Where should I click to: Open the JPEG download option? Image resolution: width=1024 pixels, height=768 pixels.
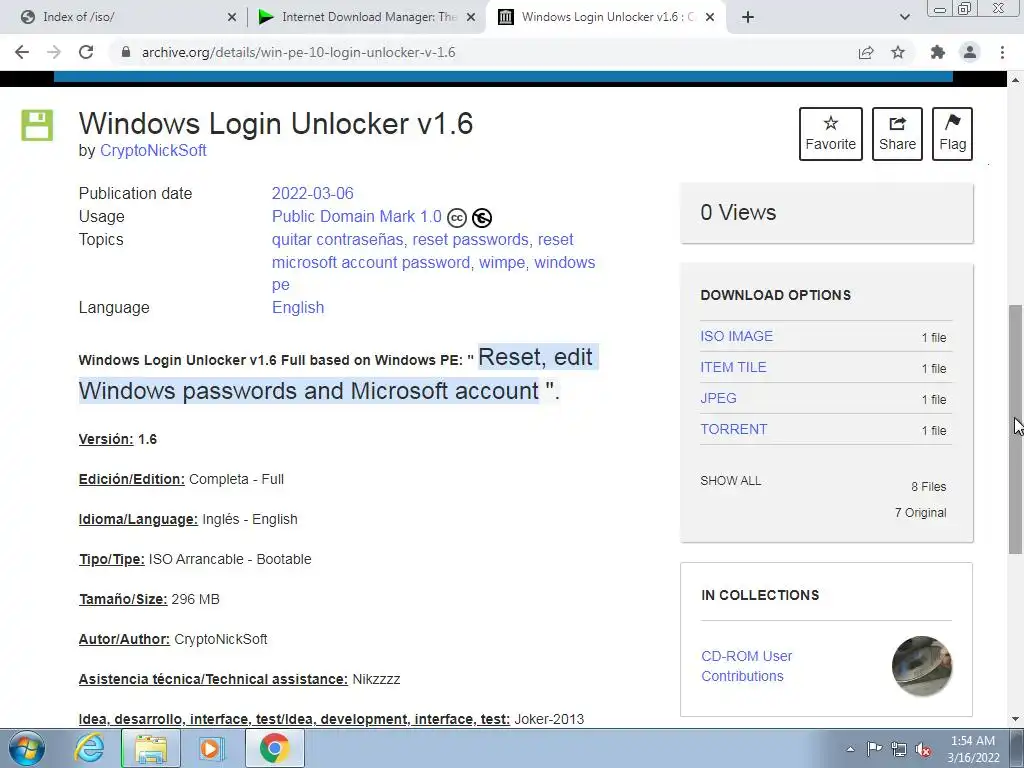click(x=718, y=398)
